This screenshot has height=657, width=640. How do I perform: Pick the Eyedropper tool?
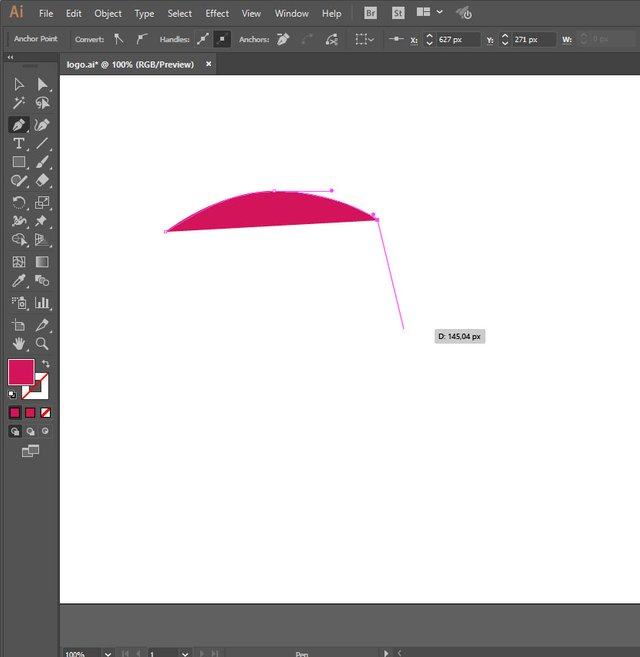tap(18, 282)
